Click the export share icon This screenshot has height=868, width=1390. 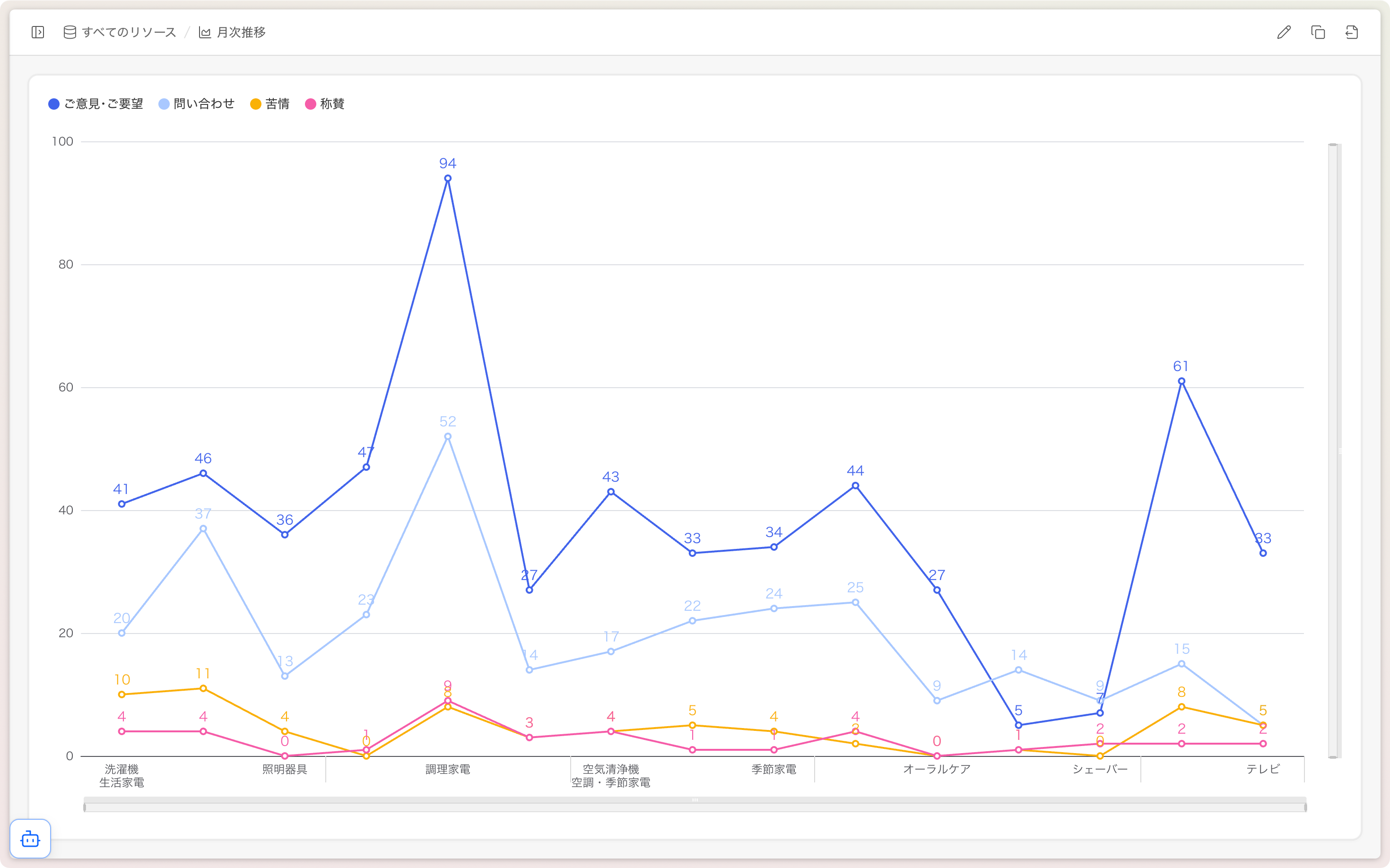[1352, 32]
